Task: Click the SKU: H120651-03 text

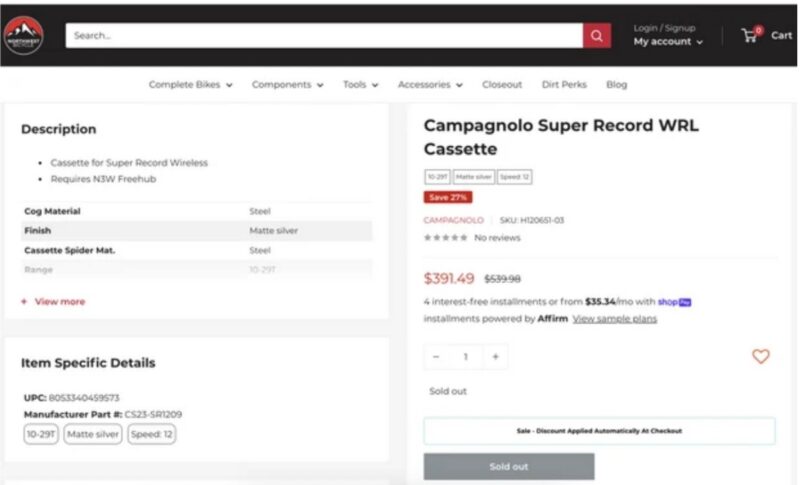Action: coord(532,220)
